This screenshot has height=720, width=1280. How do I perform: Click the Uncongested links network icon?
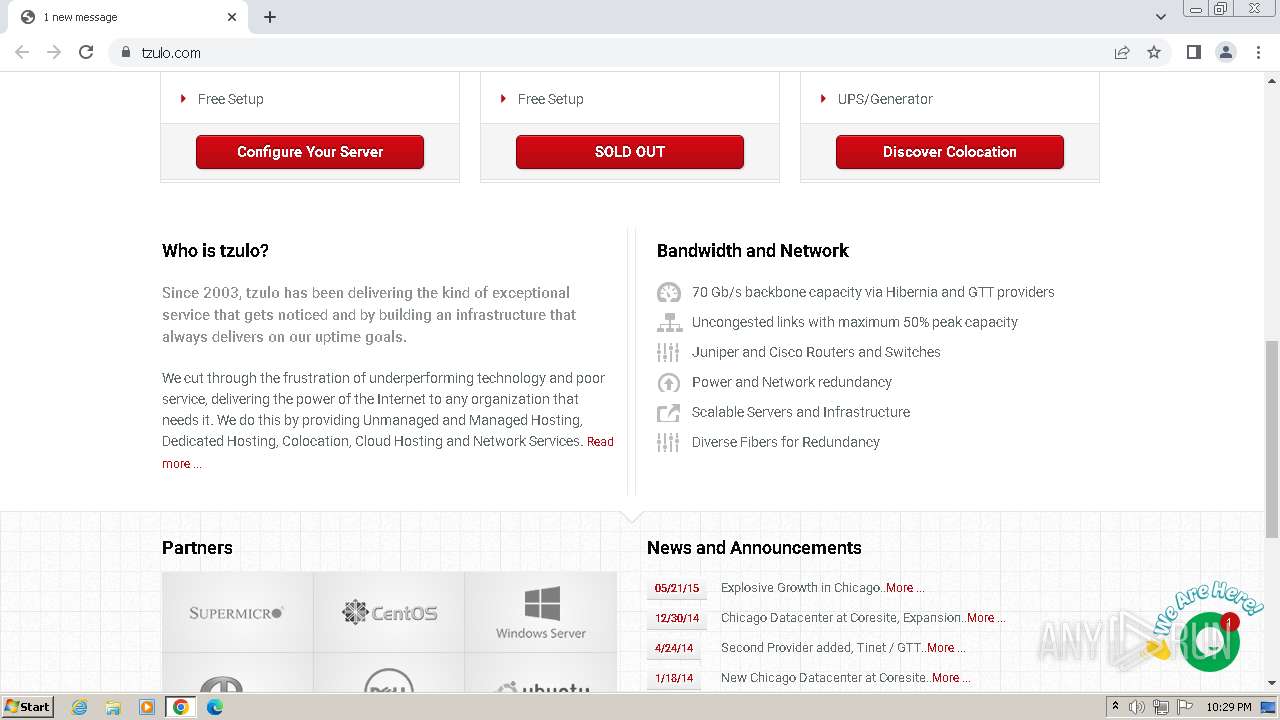(x=668, y=322)
